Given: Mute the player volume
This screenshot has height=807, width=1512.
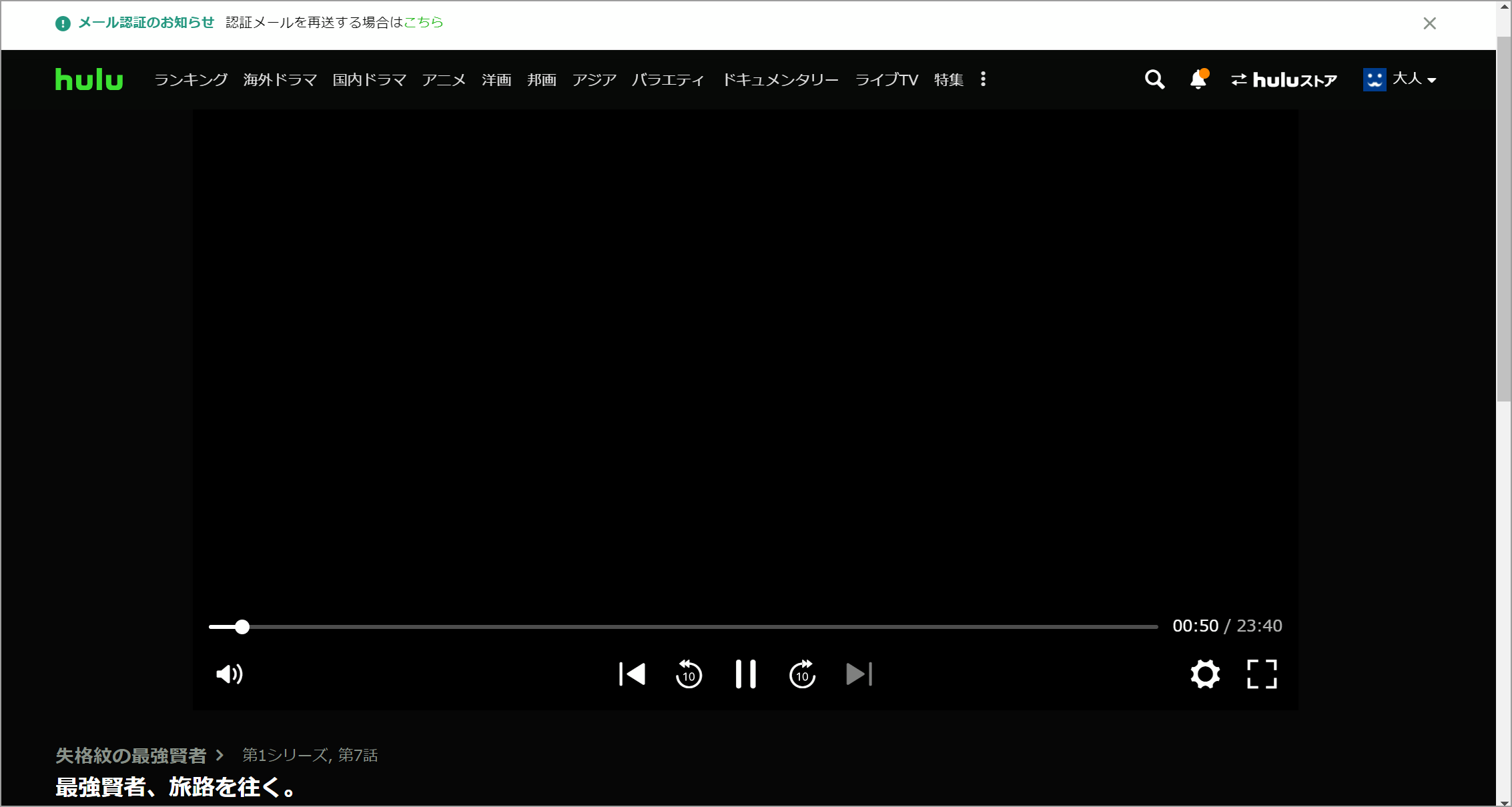Looking at the screenshot, I should [x=230, y=674].
